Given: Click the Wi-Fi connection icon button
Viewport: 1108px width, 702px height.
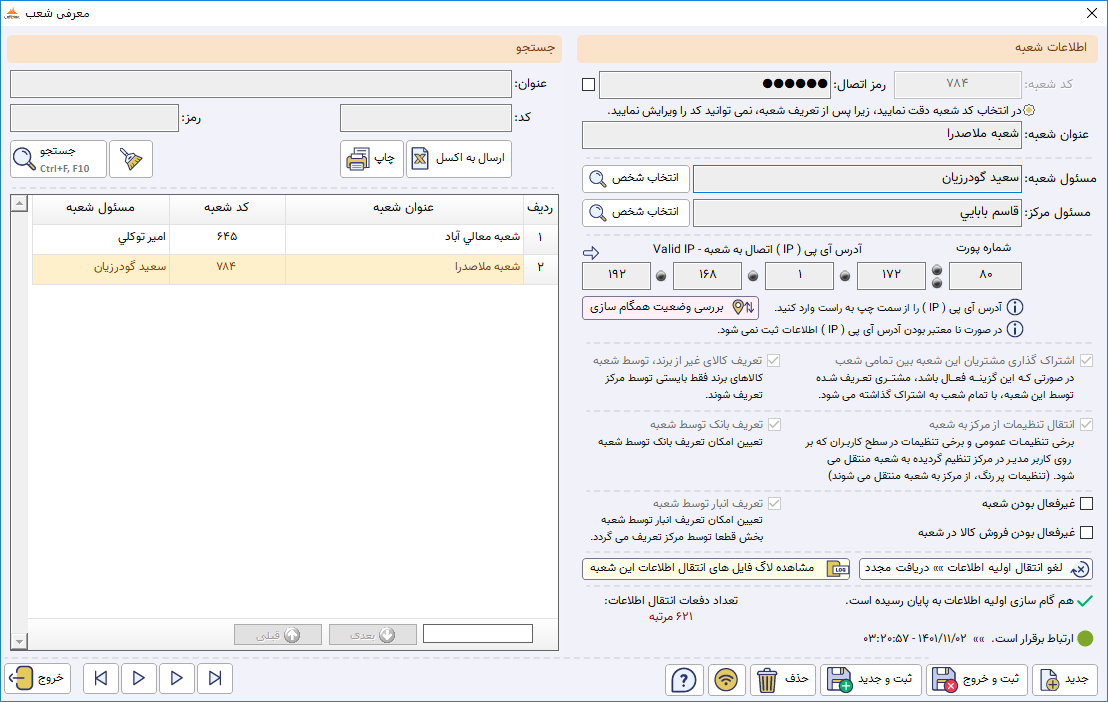Looking at the screenshot, I should point(726,679).
